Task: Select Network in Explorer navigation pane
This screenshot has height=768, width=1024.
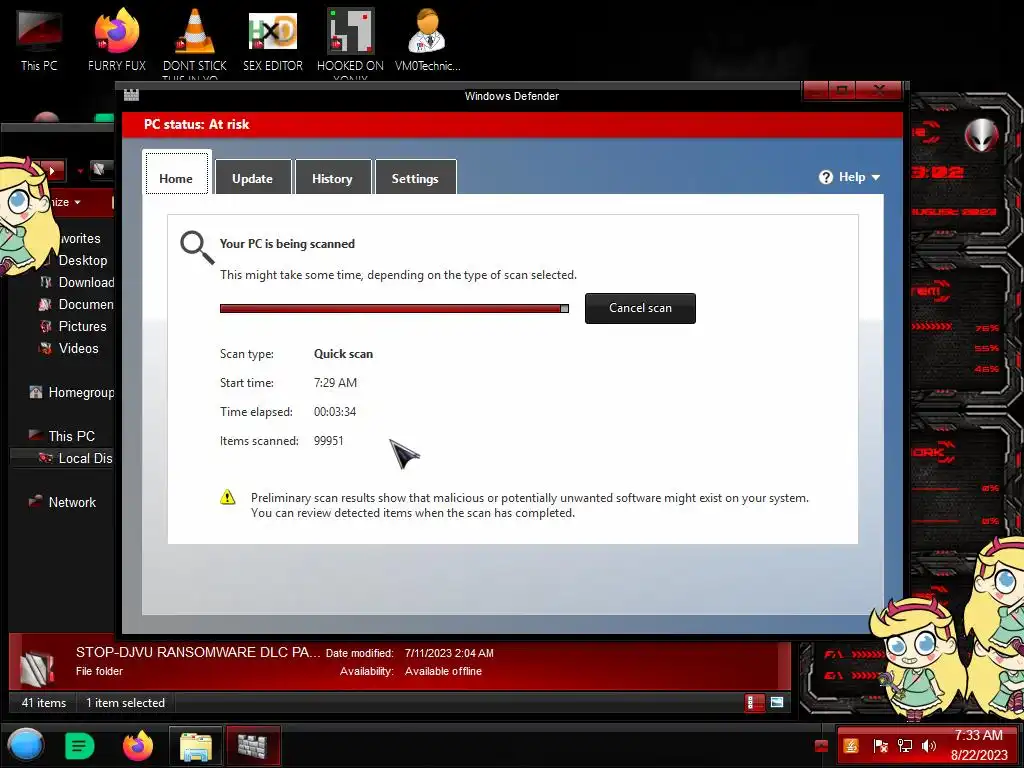Action: (x=63, y=502)
